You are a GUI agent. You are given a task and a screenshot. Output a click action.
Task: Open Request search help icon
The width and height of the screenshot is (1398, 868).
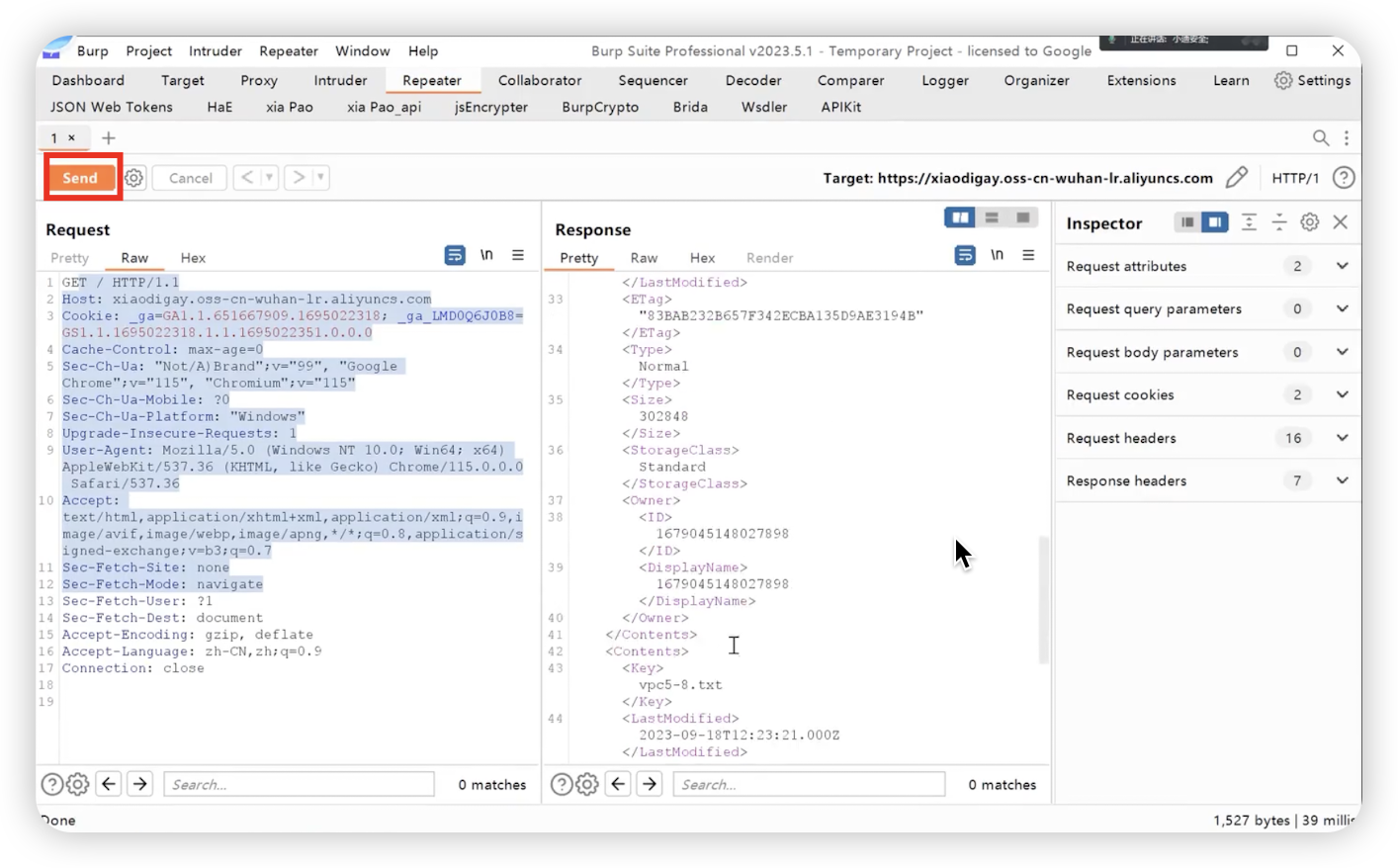[x=51, y=784]
